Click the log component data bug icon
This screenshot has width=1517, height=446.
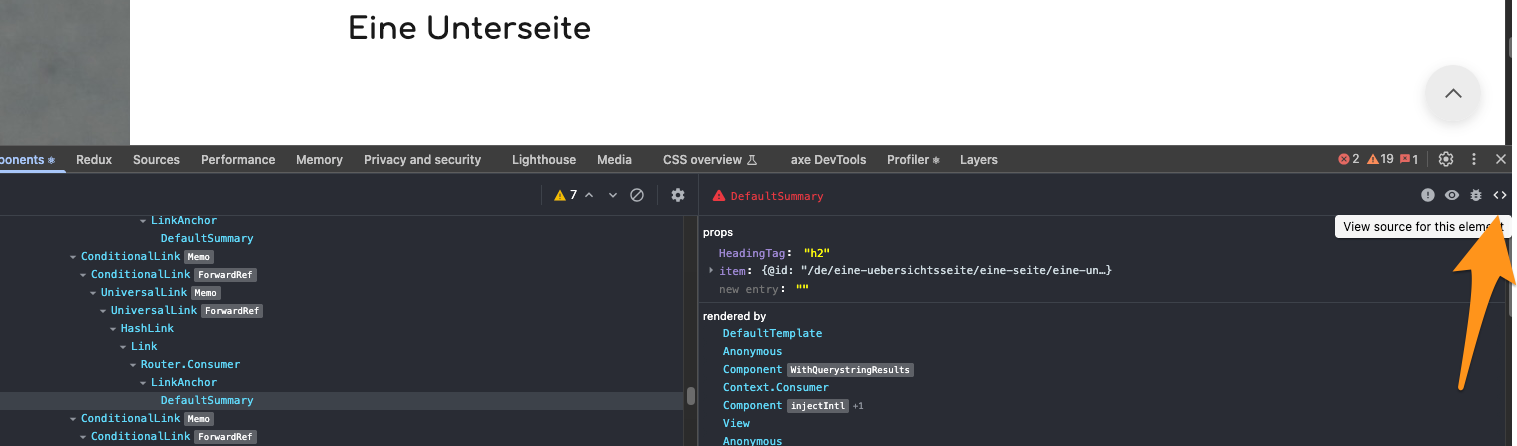(x=1475, y=196)
